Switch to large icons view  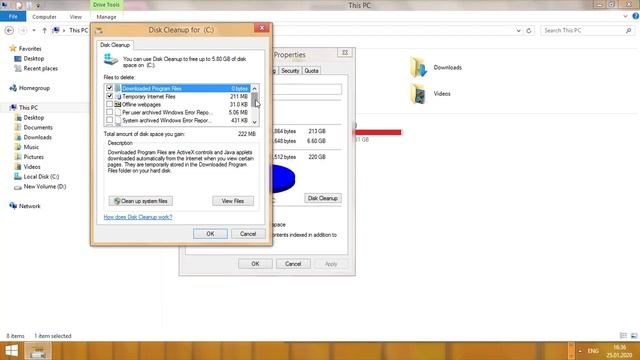(x=634, y=336)
